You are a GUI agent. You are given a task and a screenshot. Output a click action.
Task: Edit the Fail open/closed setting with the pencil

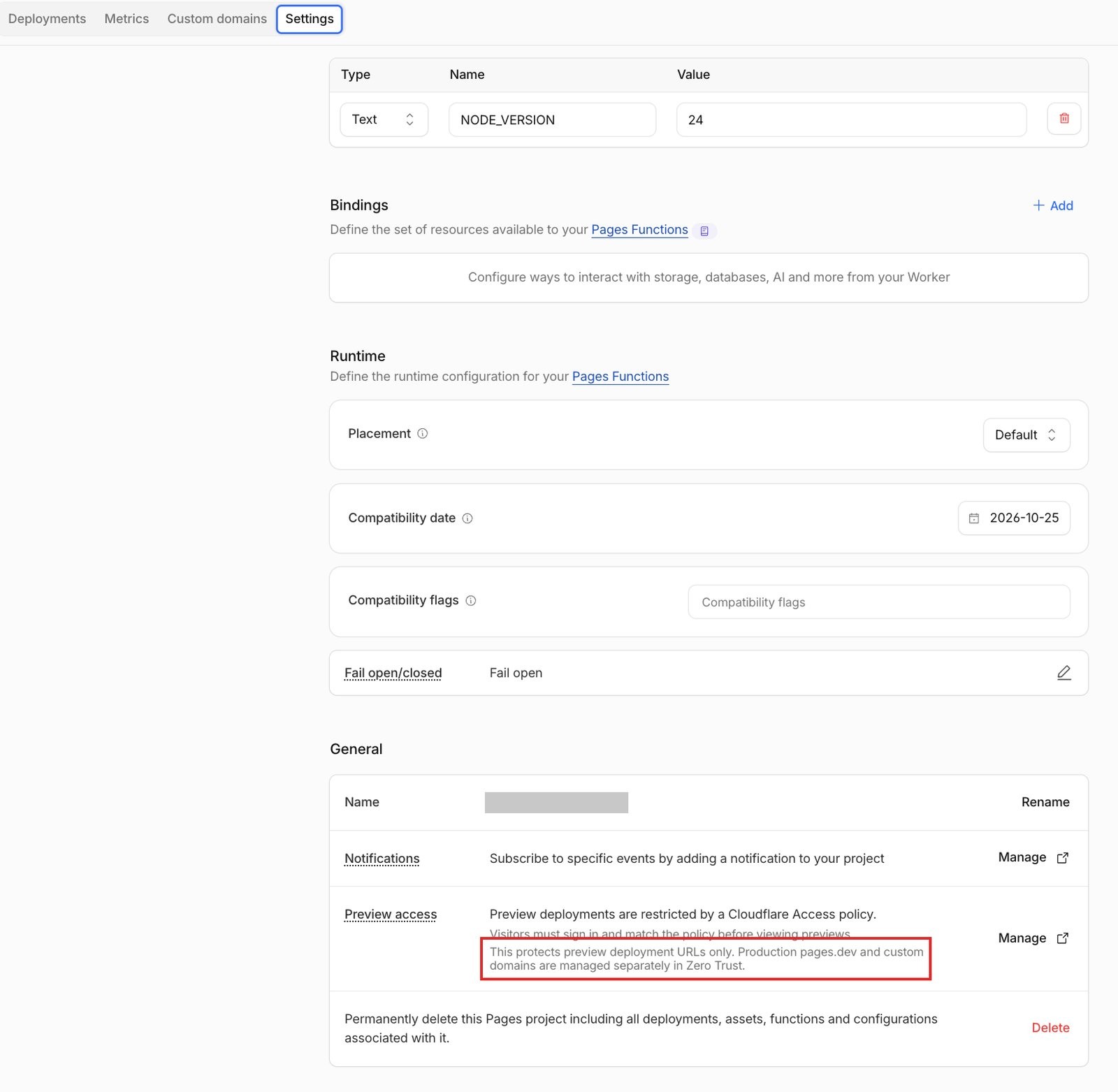(1063, 673)
